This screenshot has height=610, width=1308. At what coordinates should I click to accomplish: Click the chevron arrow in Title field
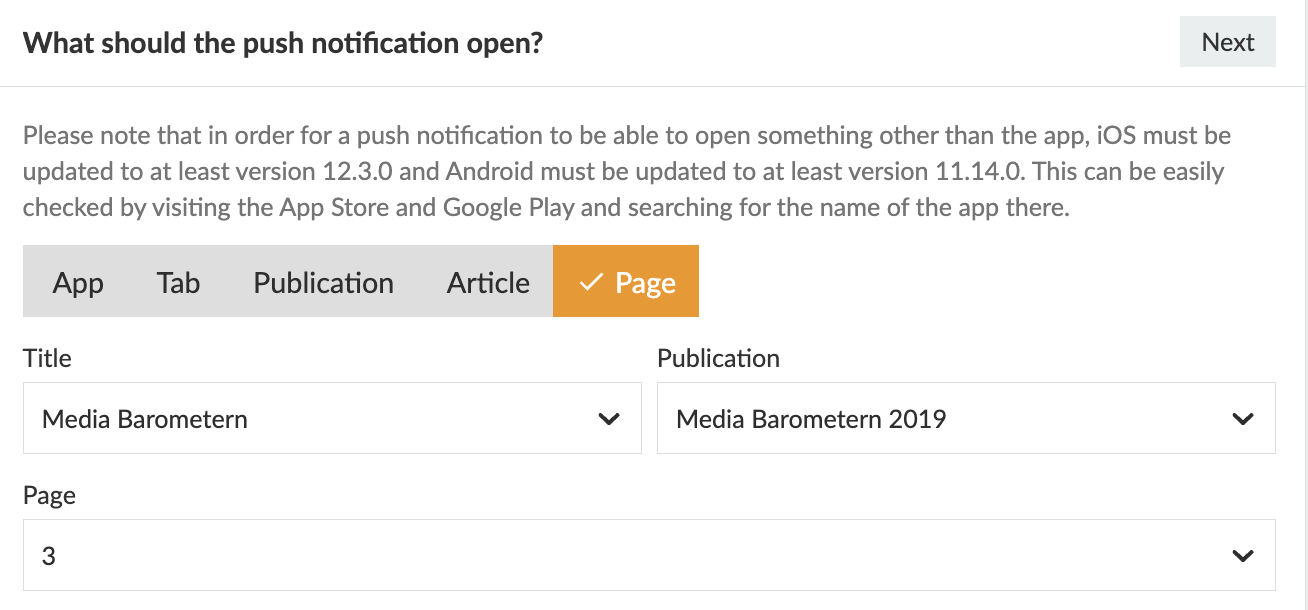[x=608, y=419]
